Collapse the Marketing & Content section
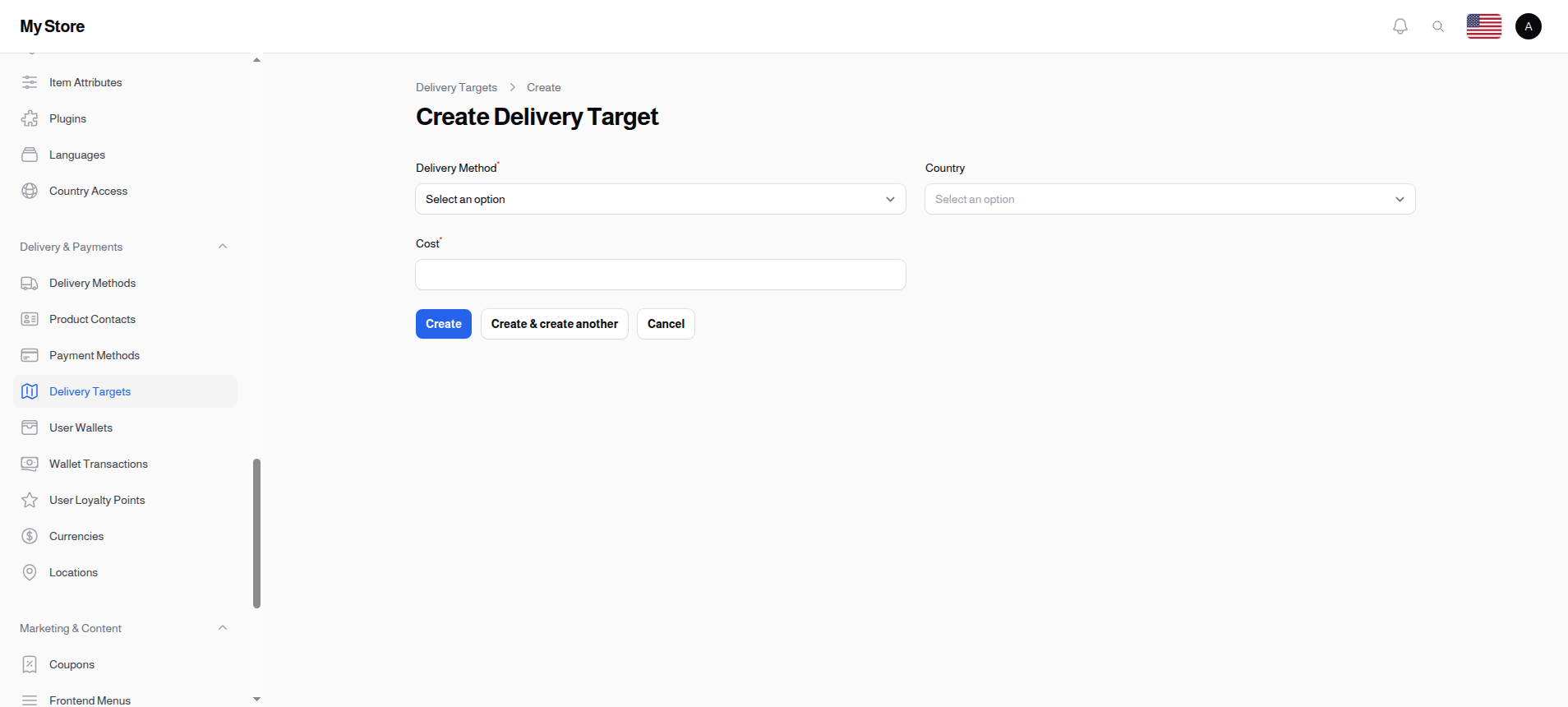1568x707 pixels. 222,627
